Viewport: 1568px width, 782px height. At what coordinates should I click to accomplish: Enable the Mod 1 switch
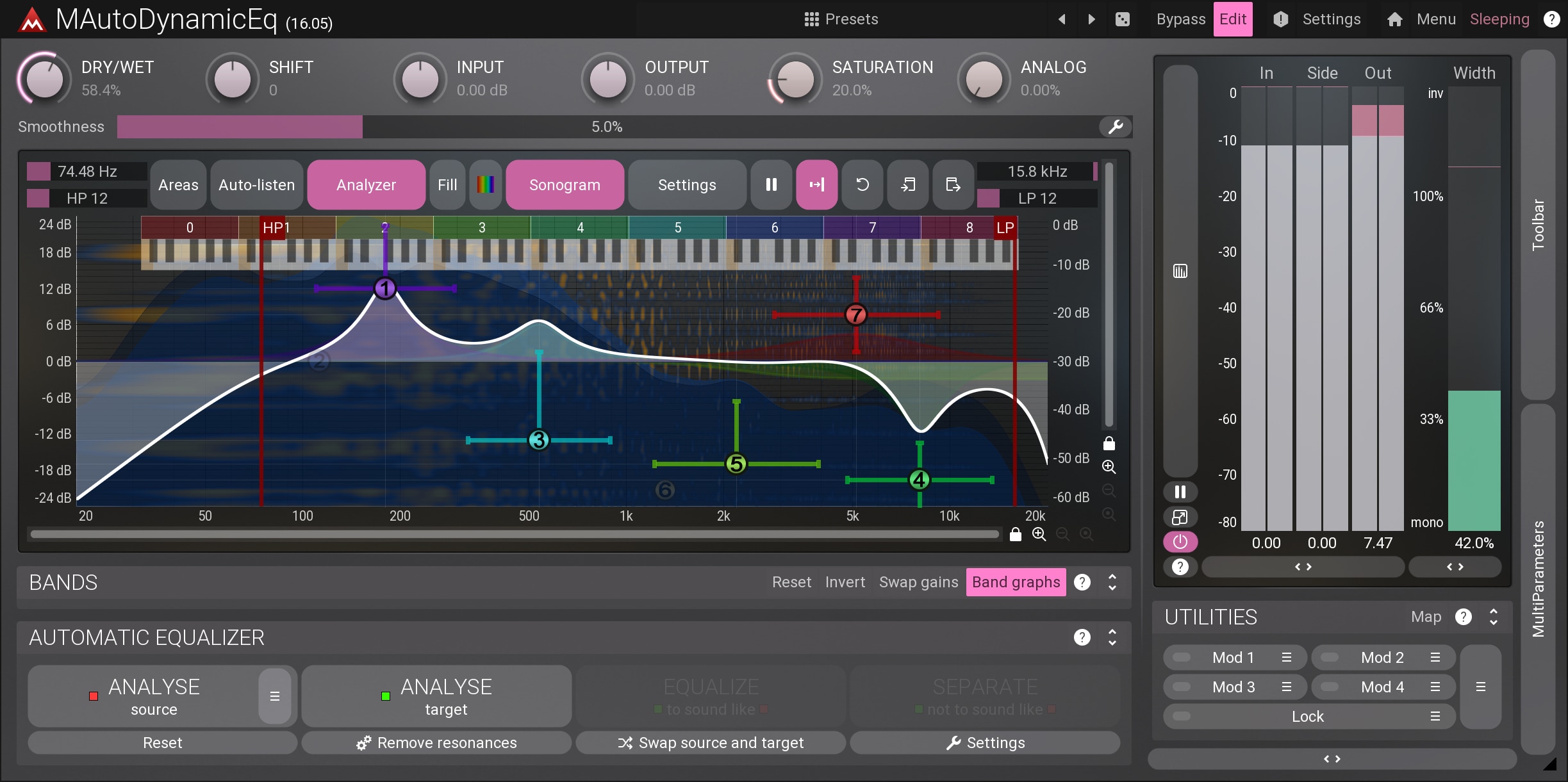1182,658
